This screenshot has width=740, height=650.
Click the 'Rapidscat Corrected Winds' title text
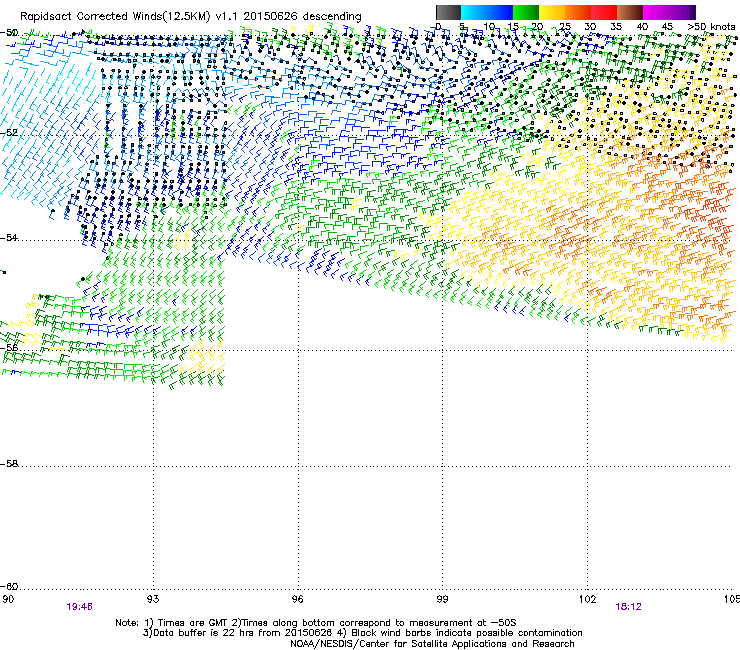(115, 17)
